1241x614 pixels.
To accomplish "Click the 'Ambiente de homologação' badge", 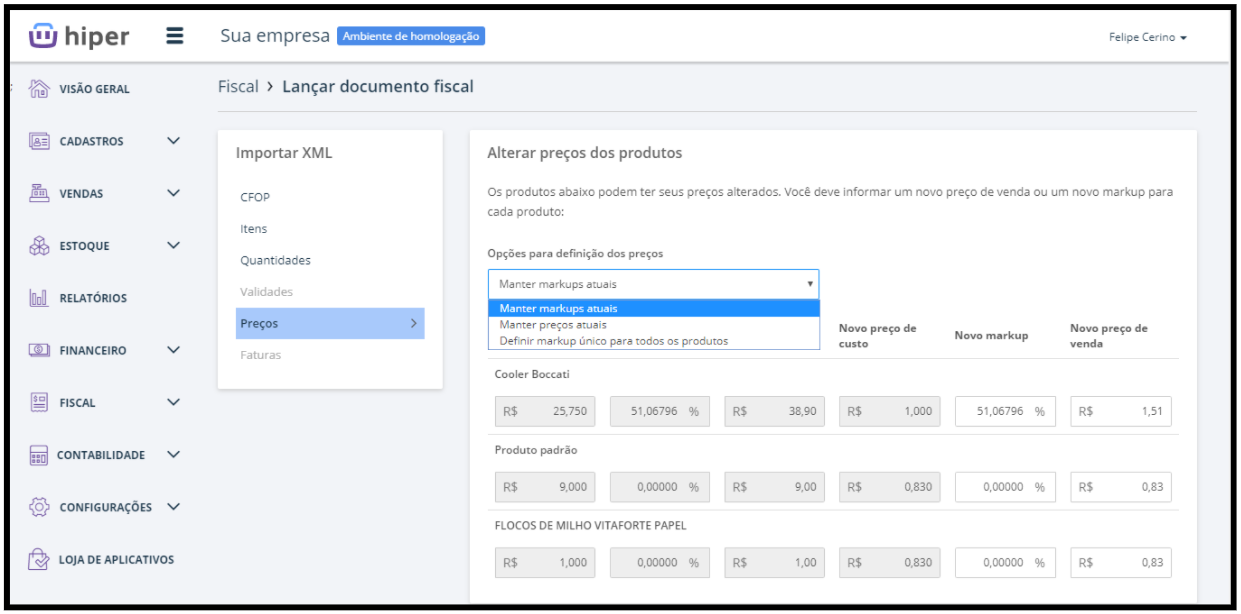I will (411, 36).
